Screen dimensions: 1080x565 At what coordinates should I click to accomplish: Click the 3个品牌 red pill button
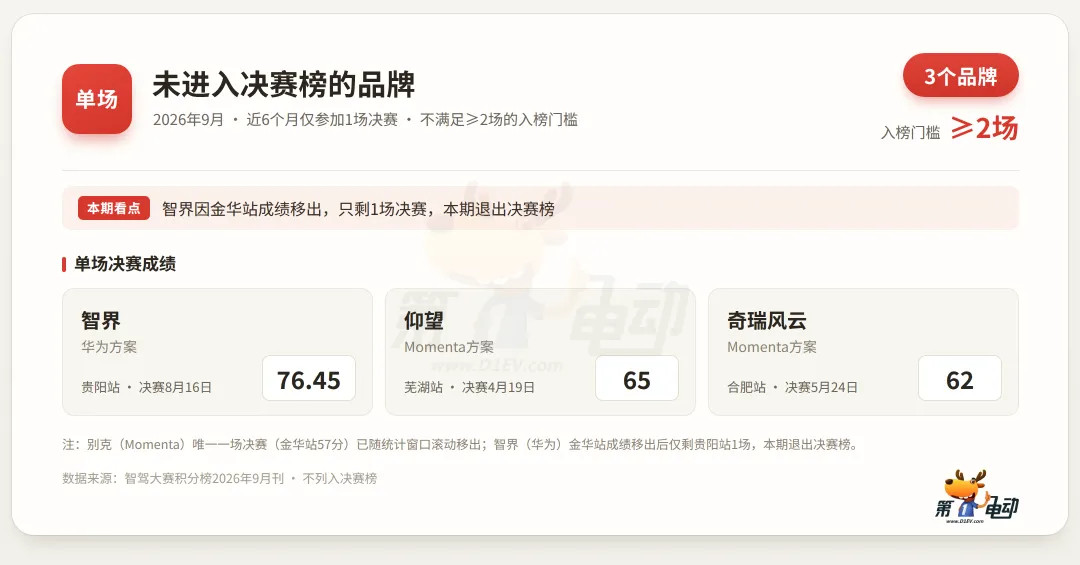(961, 76)
